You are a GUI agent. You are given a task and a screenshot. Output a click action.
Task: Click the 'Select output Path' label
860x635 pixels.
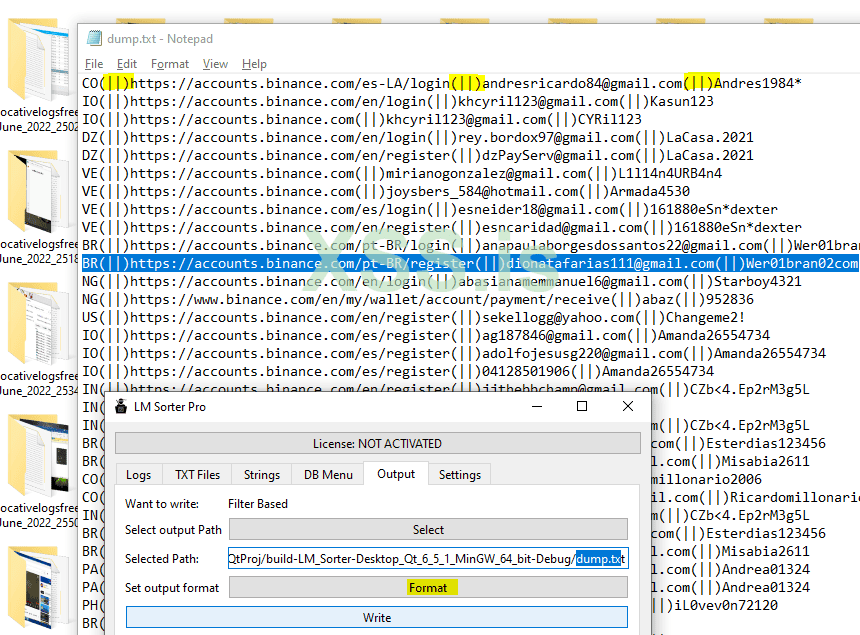173,530
